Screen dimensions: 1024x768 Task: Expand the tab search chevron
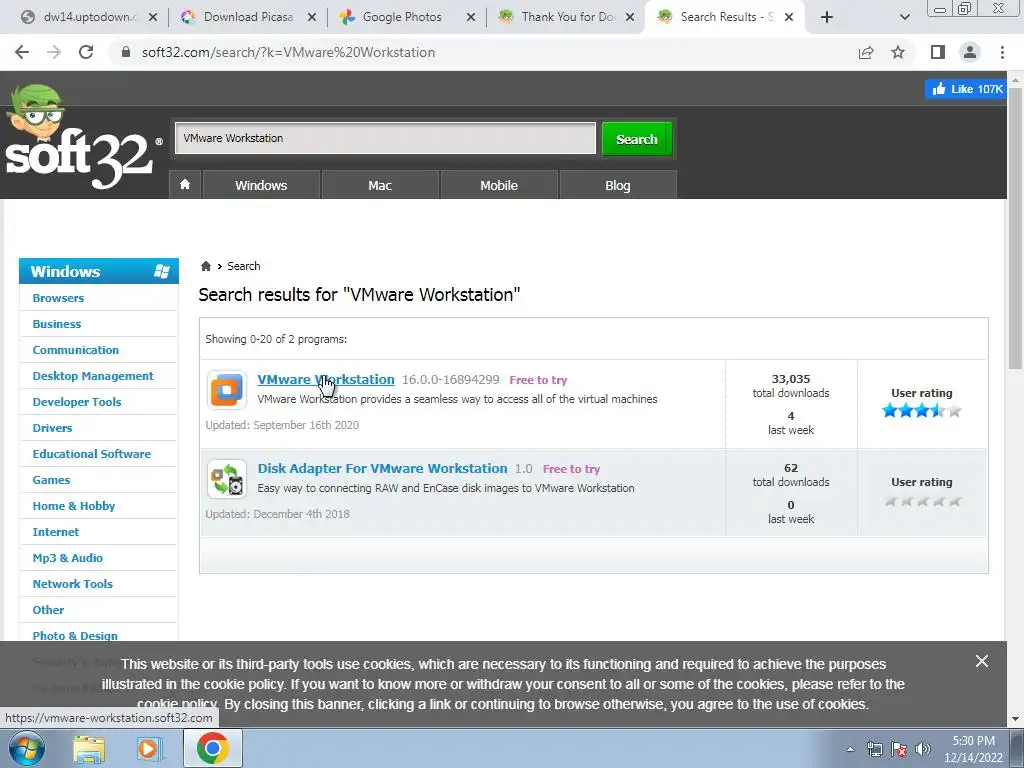[904, 17]
